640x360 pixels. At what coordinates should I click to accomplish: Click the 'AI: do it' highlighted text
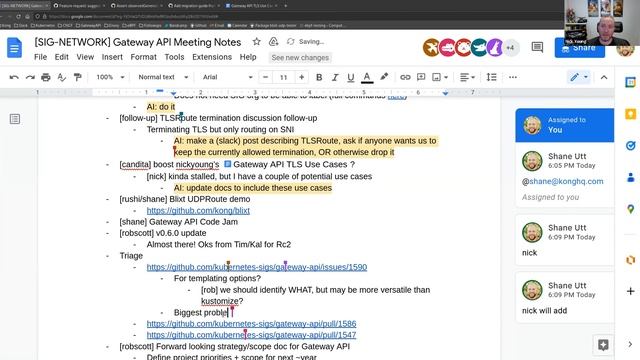[161, 107]
